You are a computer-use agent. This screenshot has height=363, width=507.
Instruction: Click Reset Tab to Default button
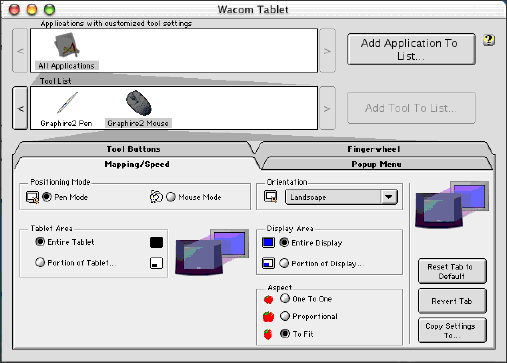pos(452,271)
